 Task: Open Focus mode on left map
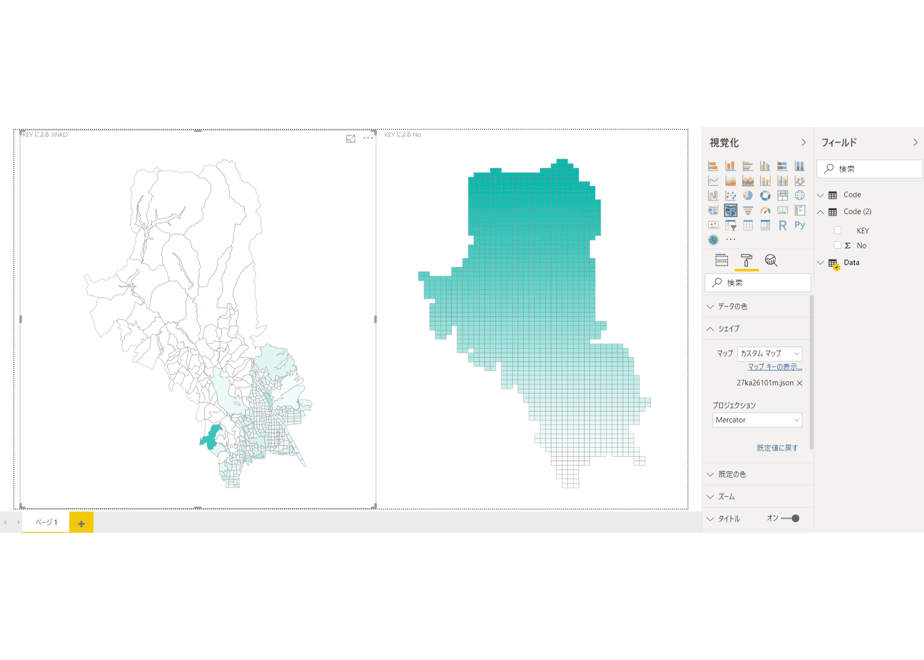pyautogui.click(x=351, y=138)
